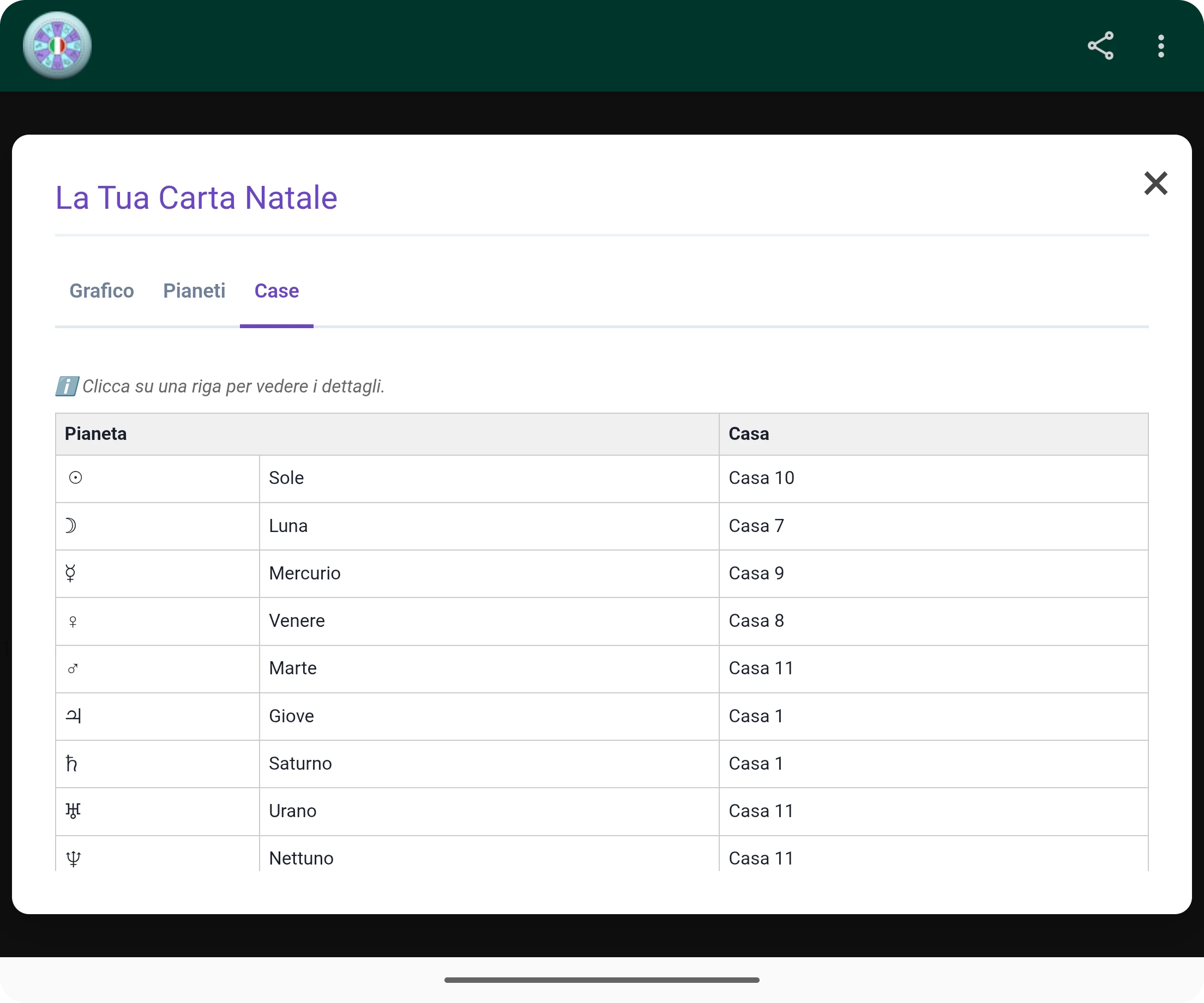Screen dimensions: 1204x1003
Task: Click Casa 11 in the Nettuno row
Action: pyautogui.click(x=934, y=854)
